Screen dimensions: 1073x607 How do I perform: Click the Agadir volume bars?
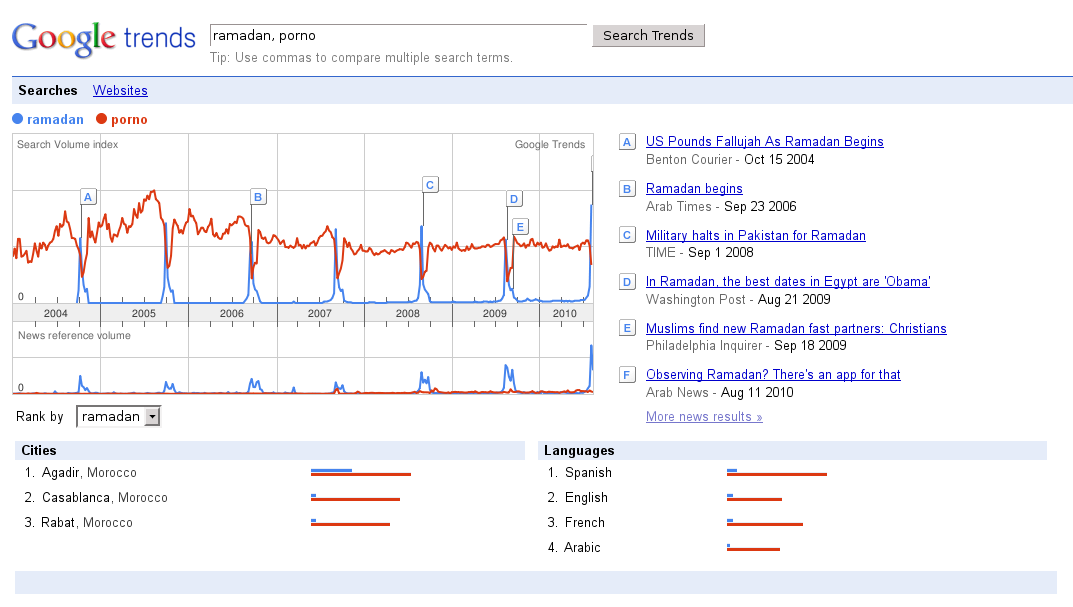pyautogui.click(x=361, y=472)
